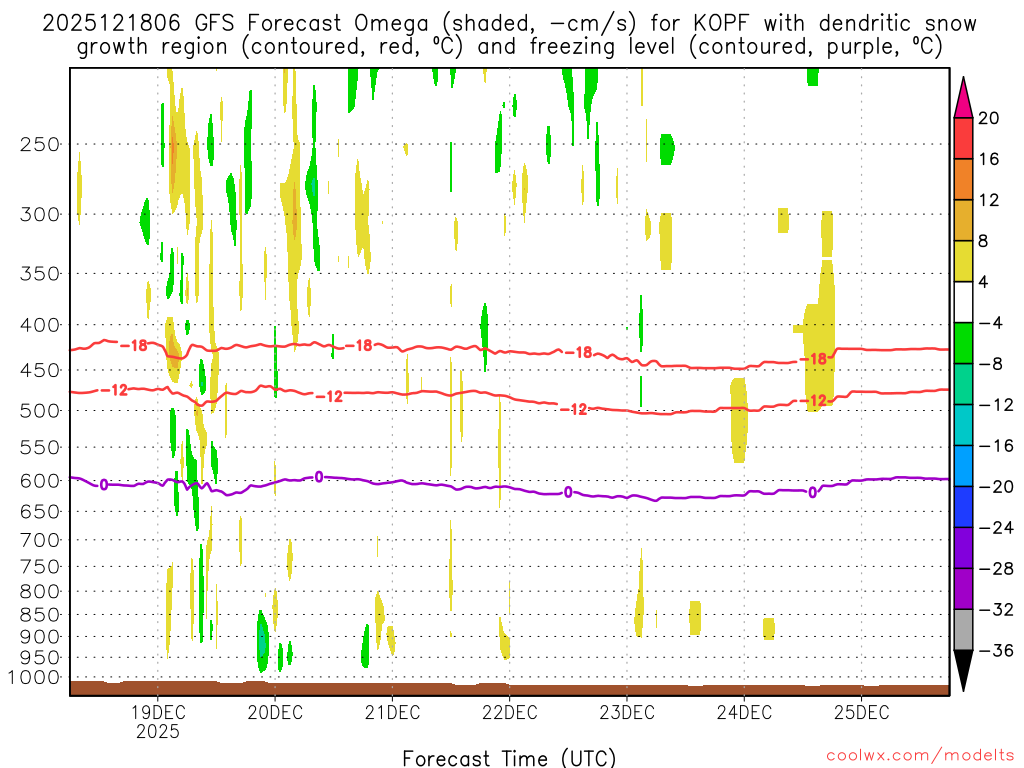Screen dimensions: 1024x768
Task: Click the Forecast Time (UTC) axis title
Action: click(509, 757)
